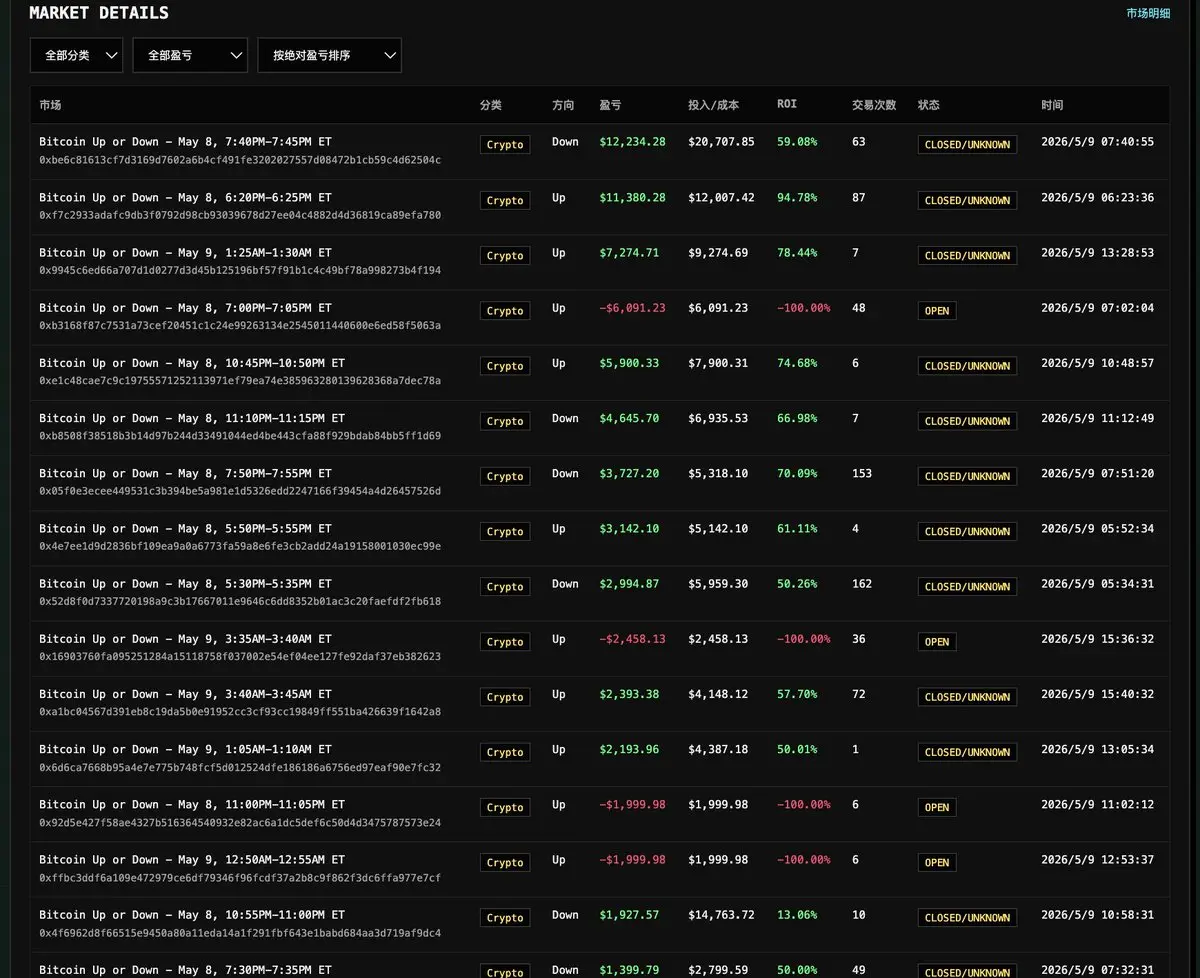Image resolution: width=1200 pixels, height=978 pixels.
Task: Open market May 9, 3:40AM-3:45AM ET
Action: pos(185,694)
